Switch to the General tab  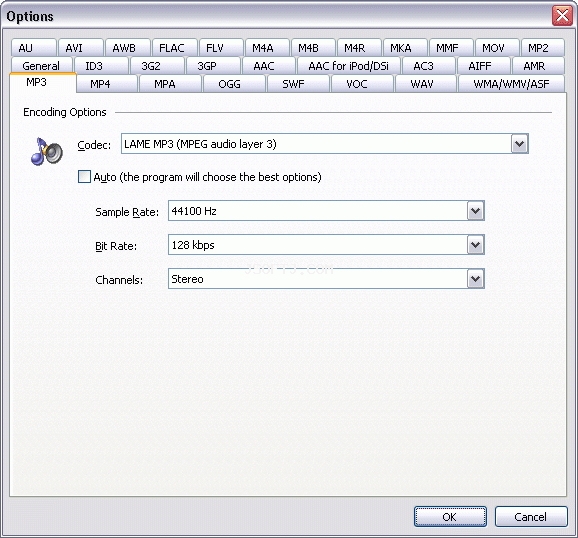click(41, 66)
